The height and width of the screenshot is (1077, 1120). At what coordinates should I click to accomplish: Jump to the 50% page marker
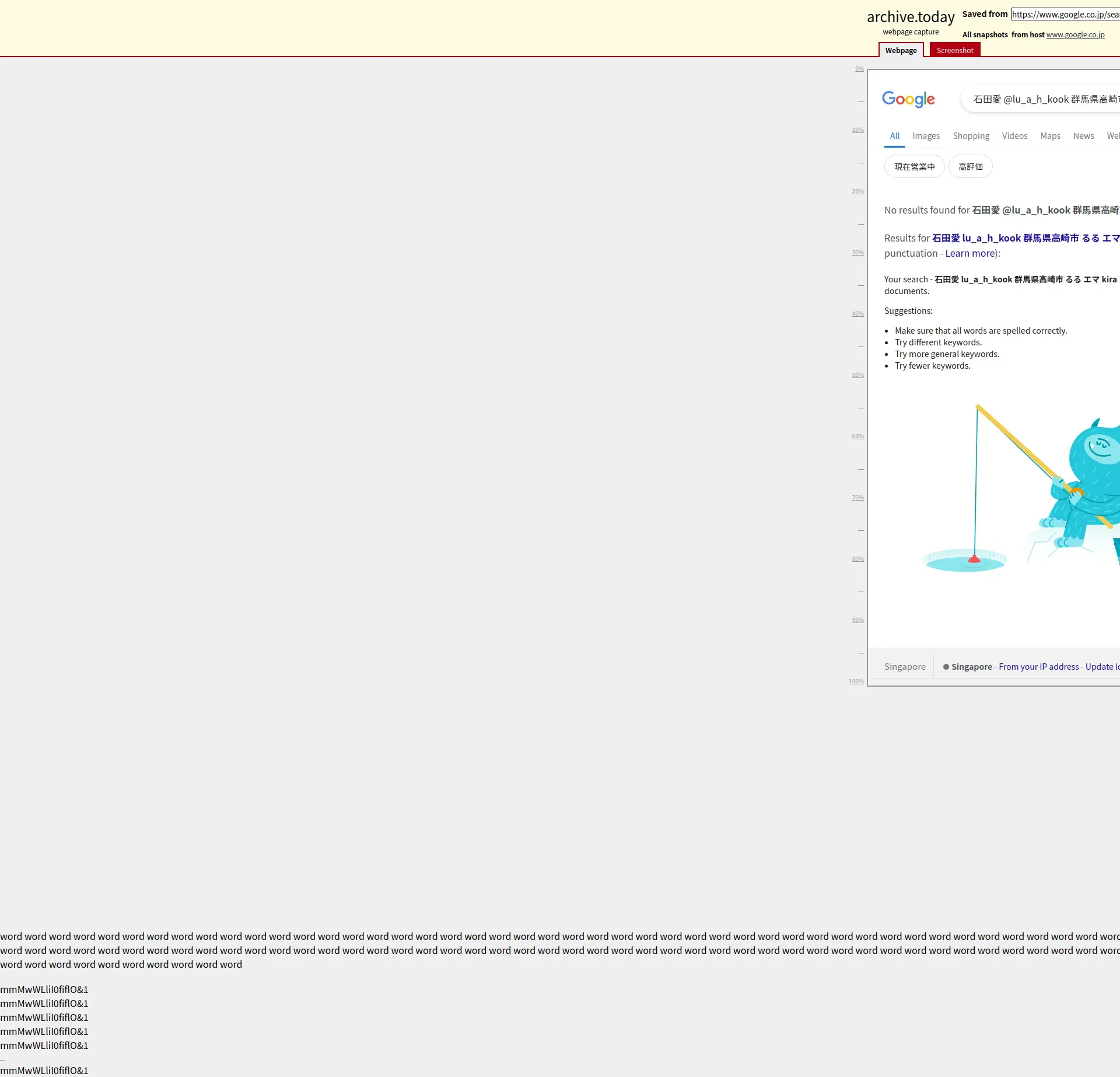(857, 375)
